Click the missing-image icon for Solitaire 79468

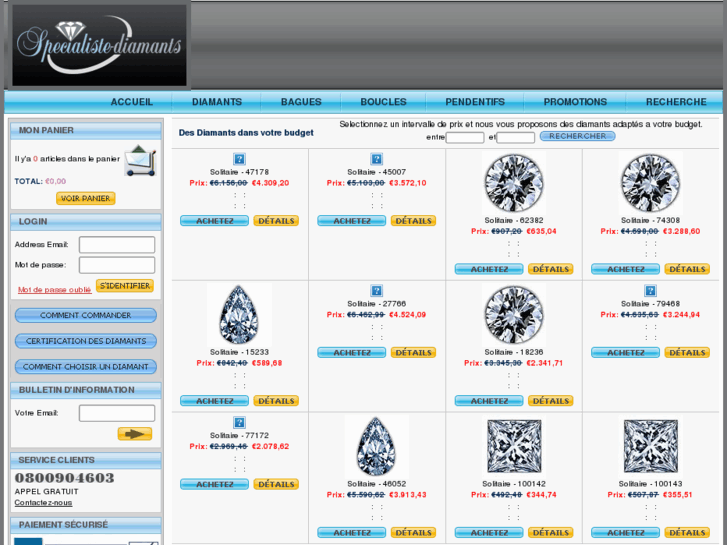pyautogui.click(x=650, y=291)
